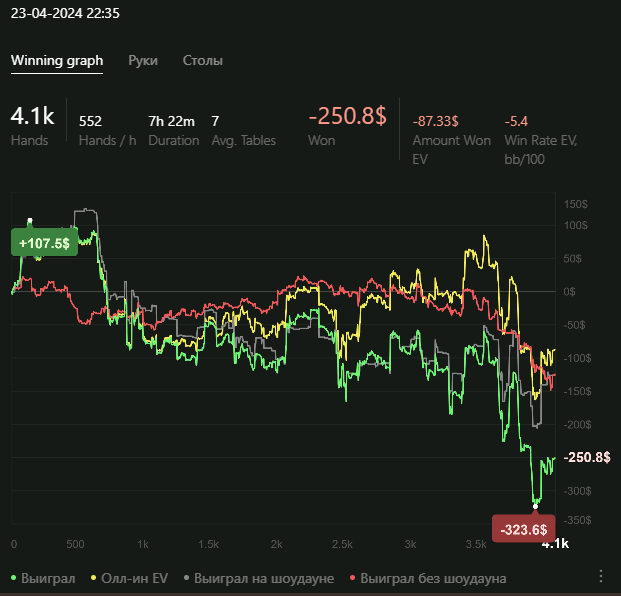
Task: Click the white peak point above +107.5$
Action: click(x=30, y=220)
